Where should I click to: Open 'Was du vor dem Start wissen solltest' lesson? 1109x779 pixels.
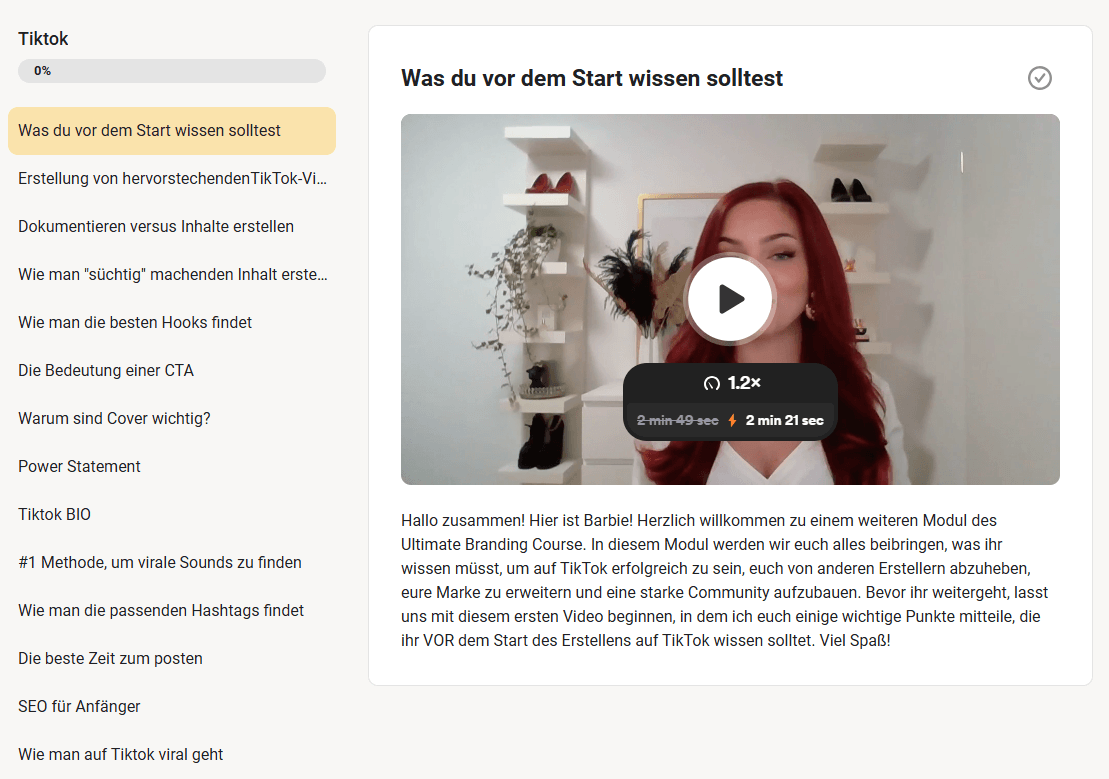click(x=172, y=131)
